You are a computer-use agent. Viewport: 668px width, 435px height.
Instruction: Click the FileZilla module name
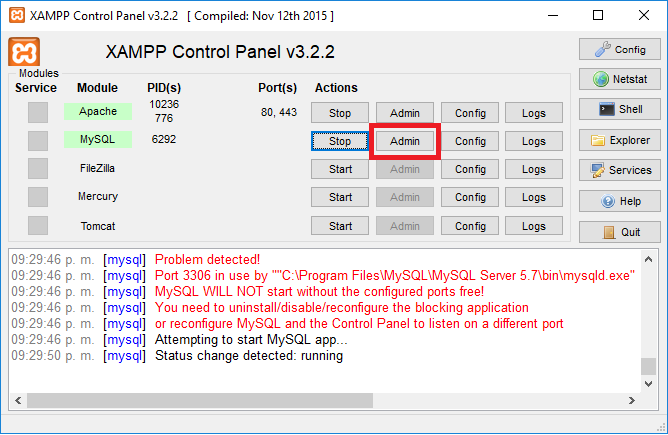[x=97, y=168]
